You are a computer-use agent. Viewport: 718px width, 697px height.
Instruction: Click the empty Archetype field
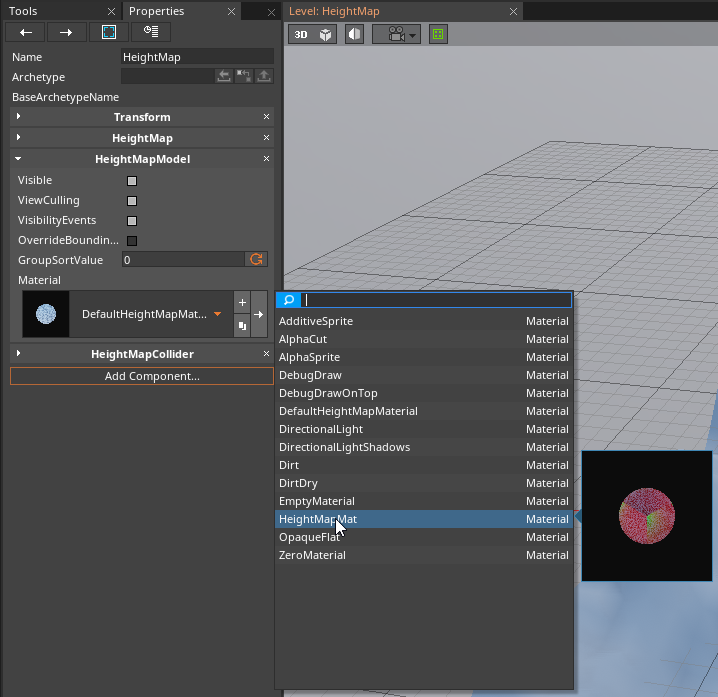click(x=168, y=76)
